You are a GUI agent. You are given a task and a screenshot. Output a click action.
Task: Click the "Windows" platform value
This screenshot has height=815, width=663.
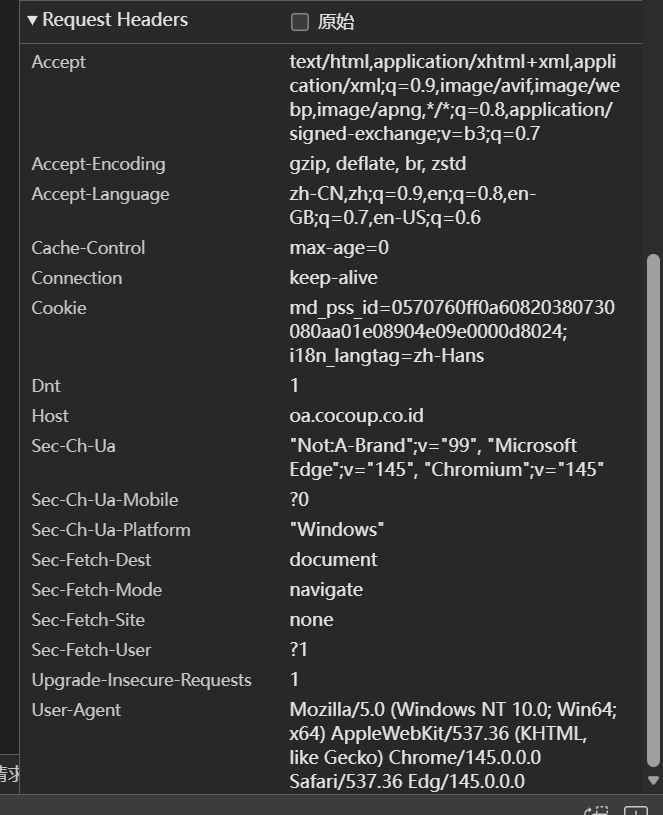coord(337,530)
